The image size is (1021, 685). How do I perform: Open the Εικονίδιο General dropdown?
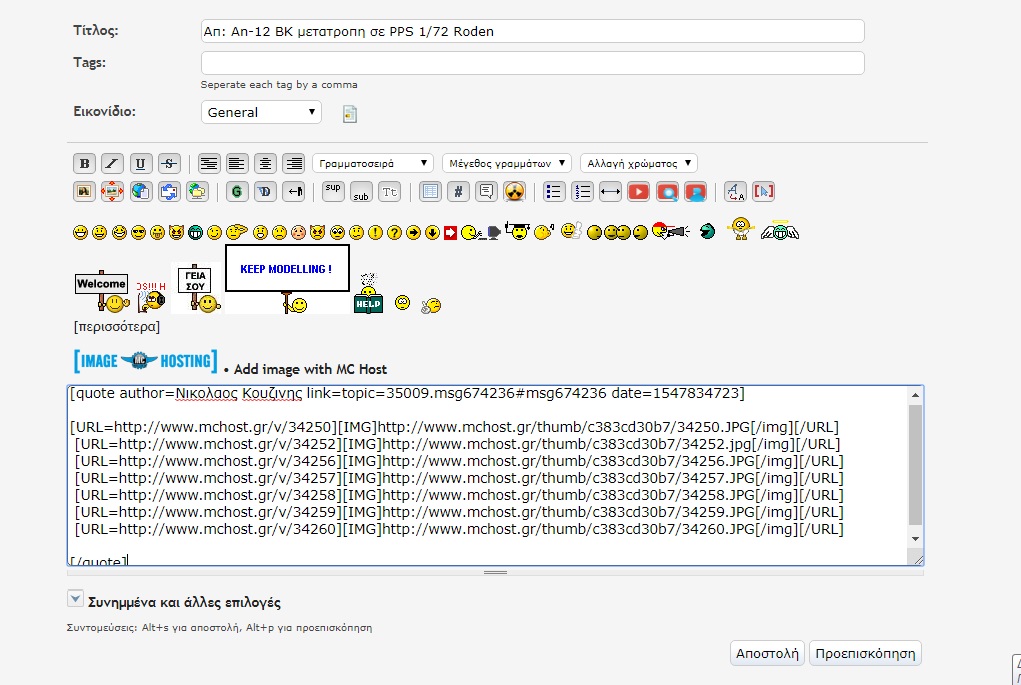(261, 112)
